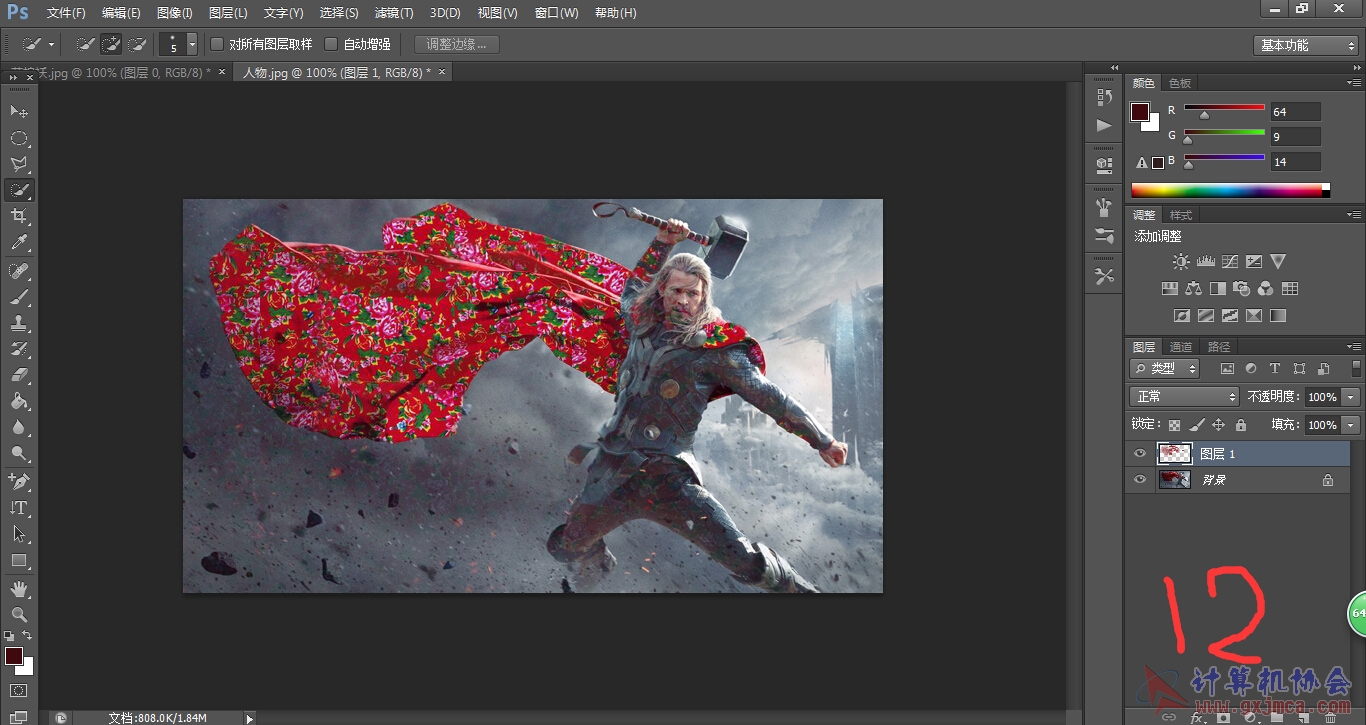Hide 背景 layer visibility eye
This screenshot has width=1366, height=725.
coord(1140,480)
